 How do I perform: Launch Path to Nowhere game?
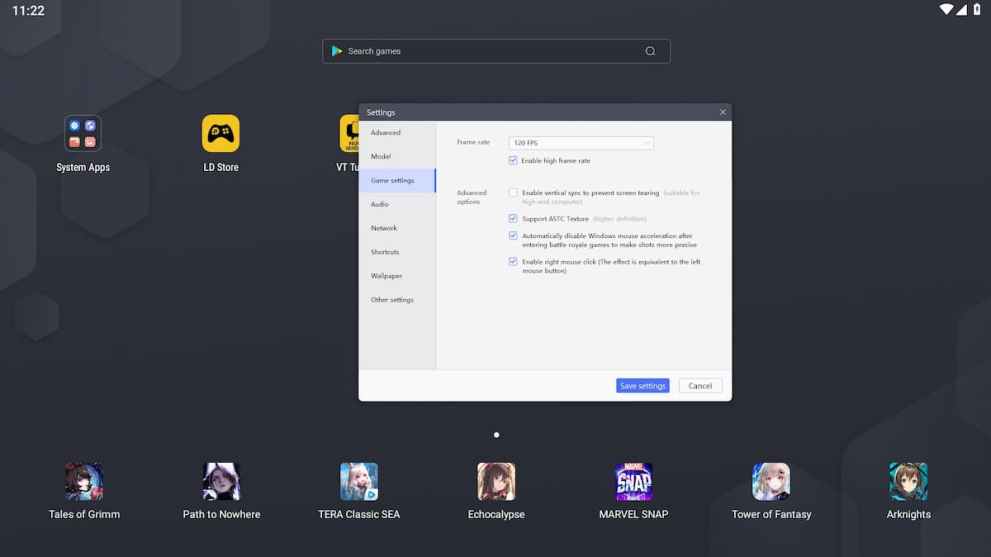[221, 482]
